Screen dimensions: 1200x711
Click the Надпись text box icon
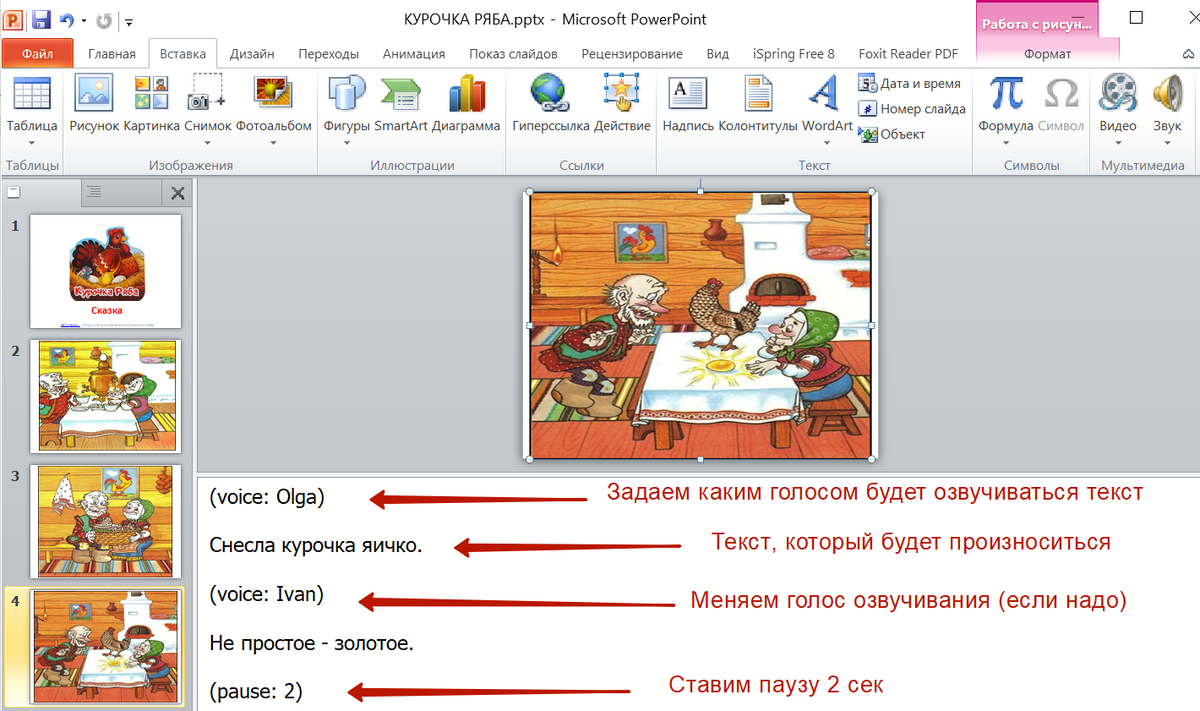(x=688, y=94)
